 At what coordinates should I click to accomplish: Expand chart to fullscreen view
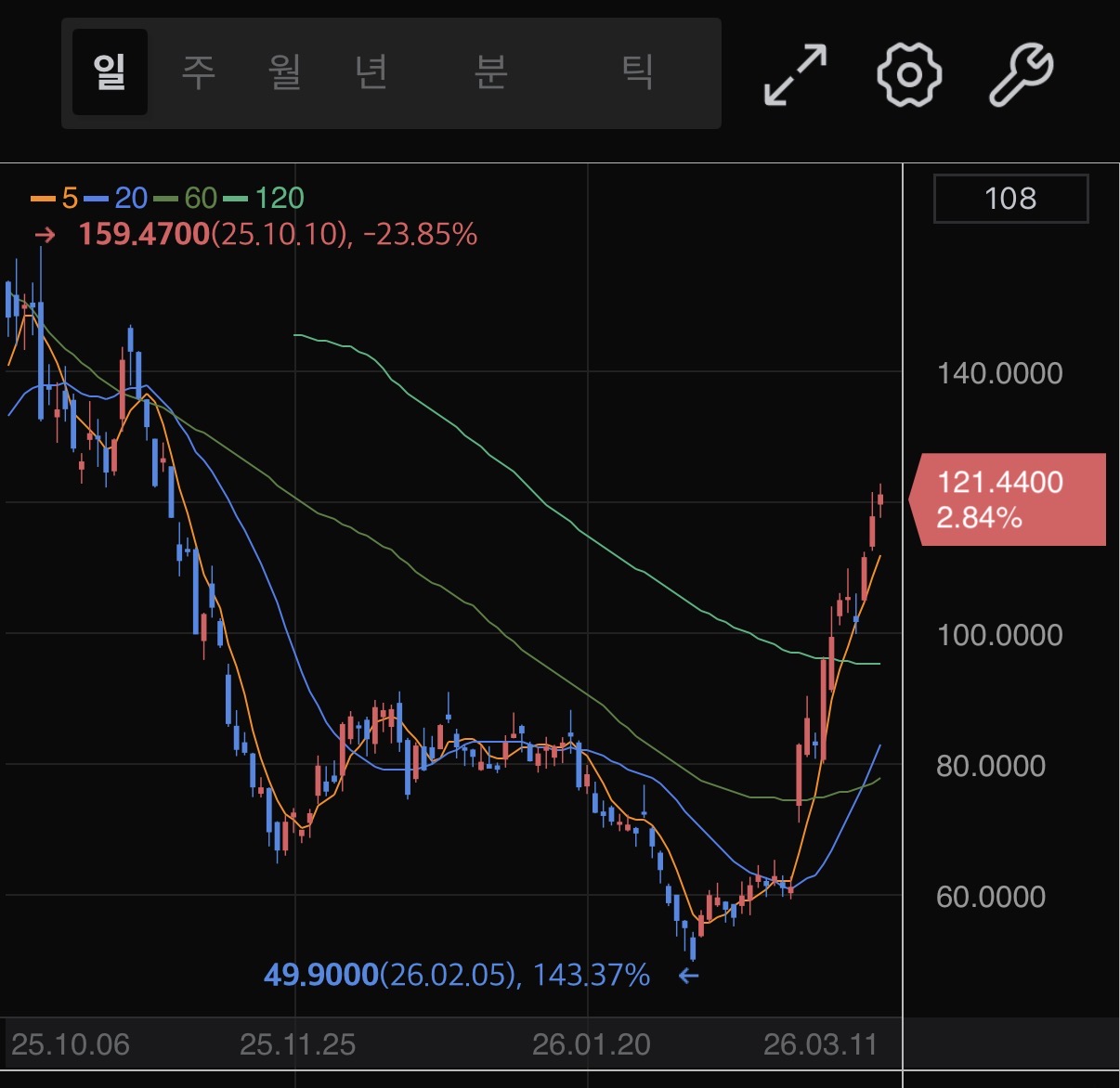coord(795,73)
